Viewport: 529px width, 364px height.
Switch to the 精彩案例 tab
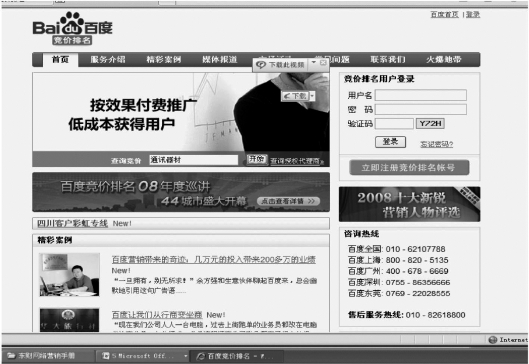pyautogui.click(x=164, y=60)
